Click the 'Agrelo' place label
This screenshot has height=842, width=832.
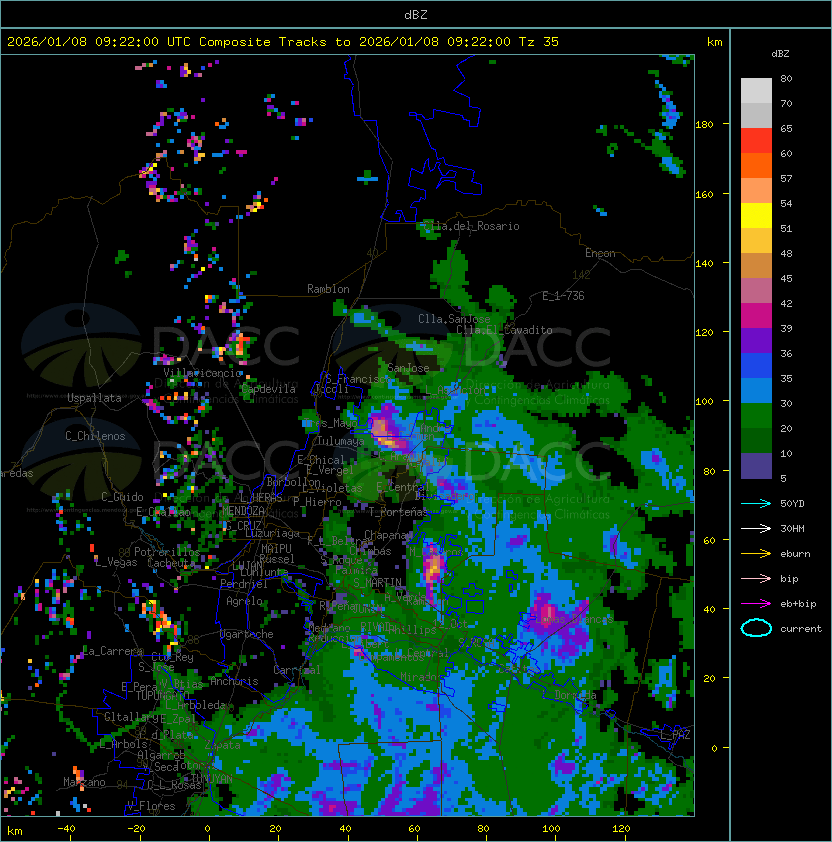click(x=244, y=601)
